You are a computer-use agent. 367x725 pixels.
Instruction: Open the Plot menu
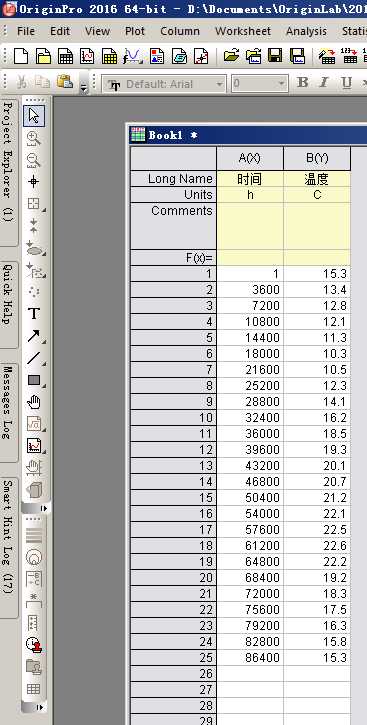pos(135,31)
